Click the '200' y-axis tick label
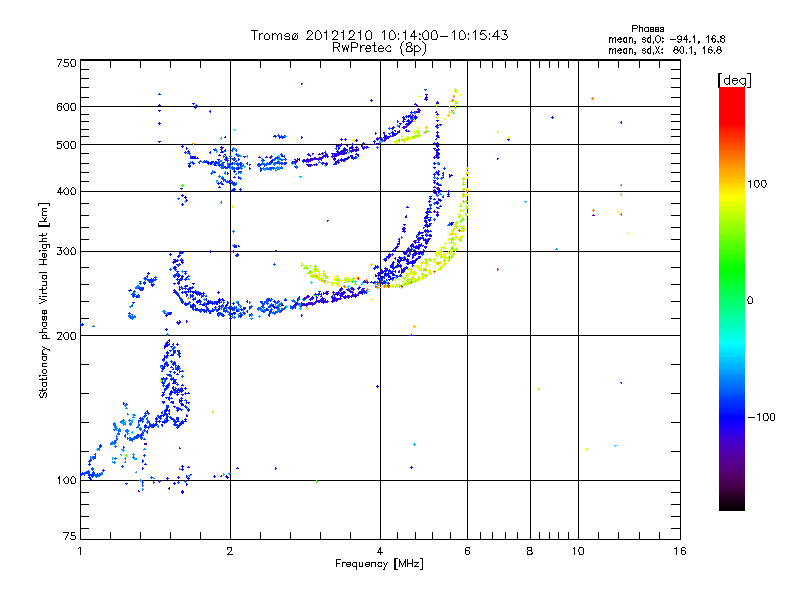This screenshot has height=600, width=800. (x=66, y=336)
